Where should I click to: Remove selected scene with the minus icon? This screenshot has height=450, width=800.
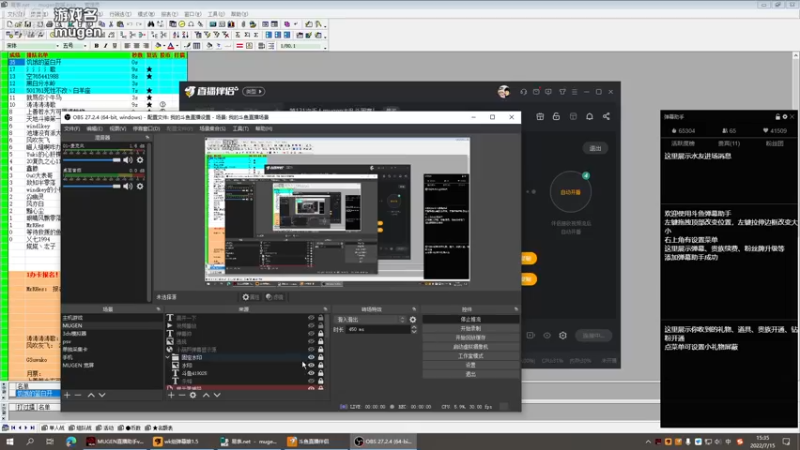78,395
